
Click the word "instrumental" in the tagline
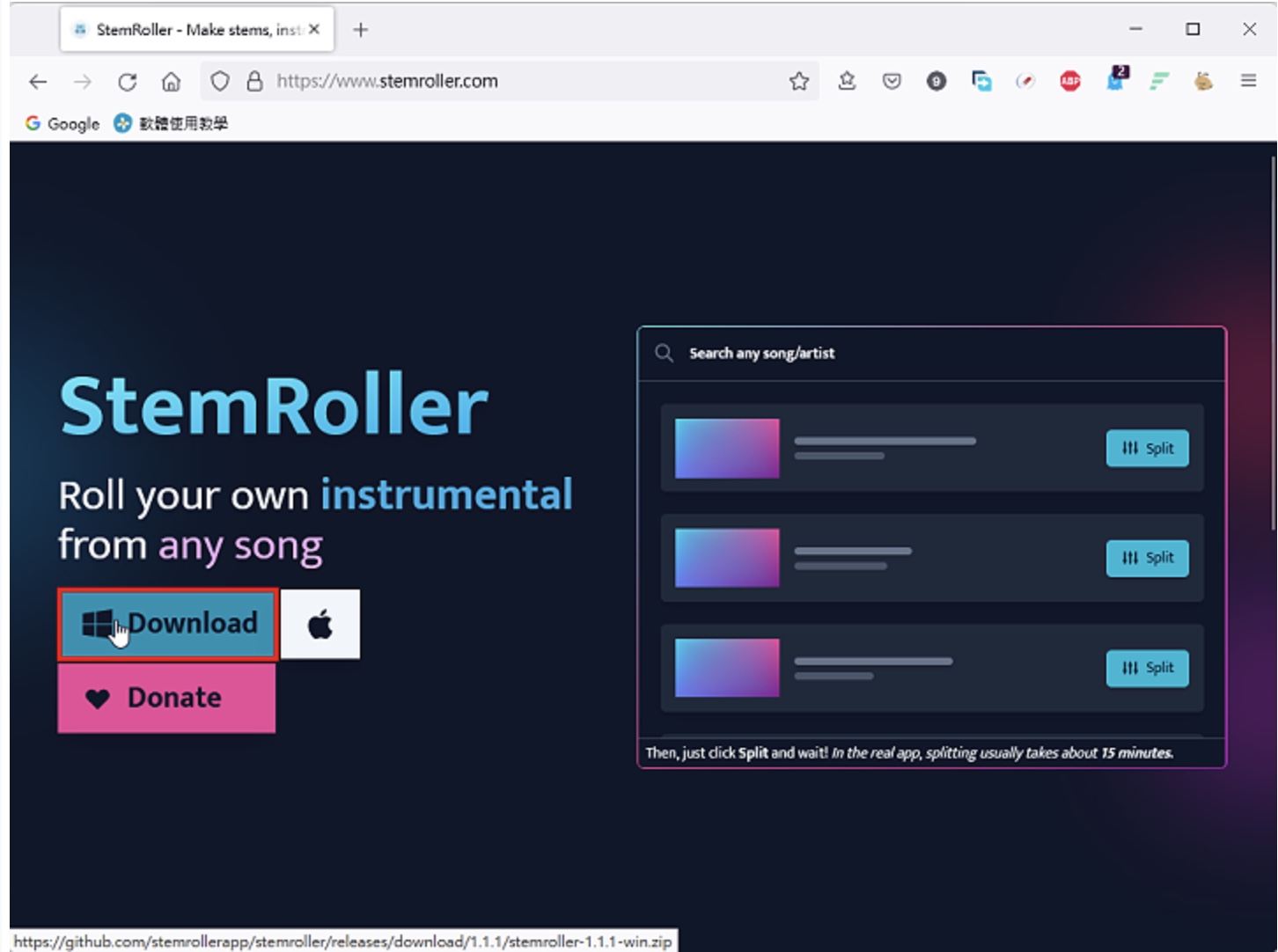pyautogui.click(x=447, y=494)
